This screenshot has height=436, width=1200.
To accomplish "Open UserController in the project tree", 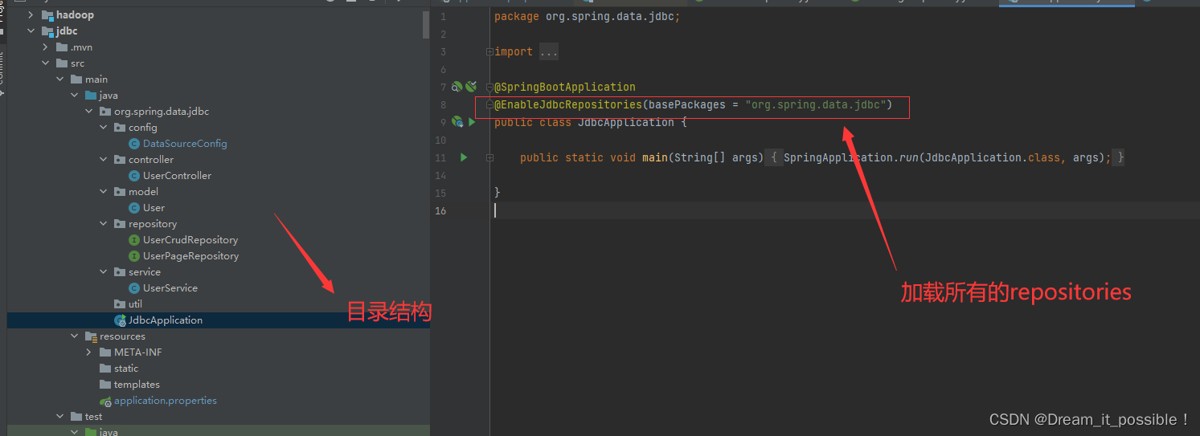I will (x=176, y=176).
